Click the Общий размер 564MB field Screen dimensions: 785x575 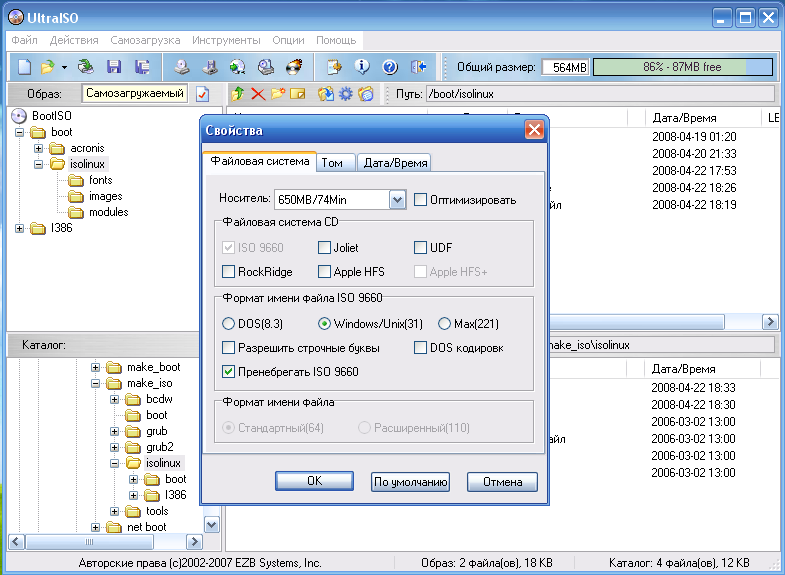566,67
